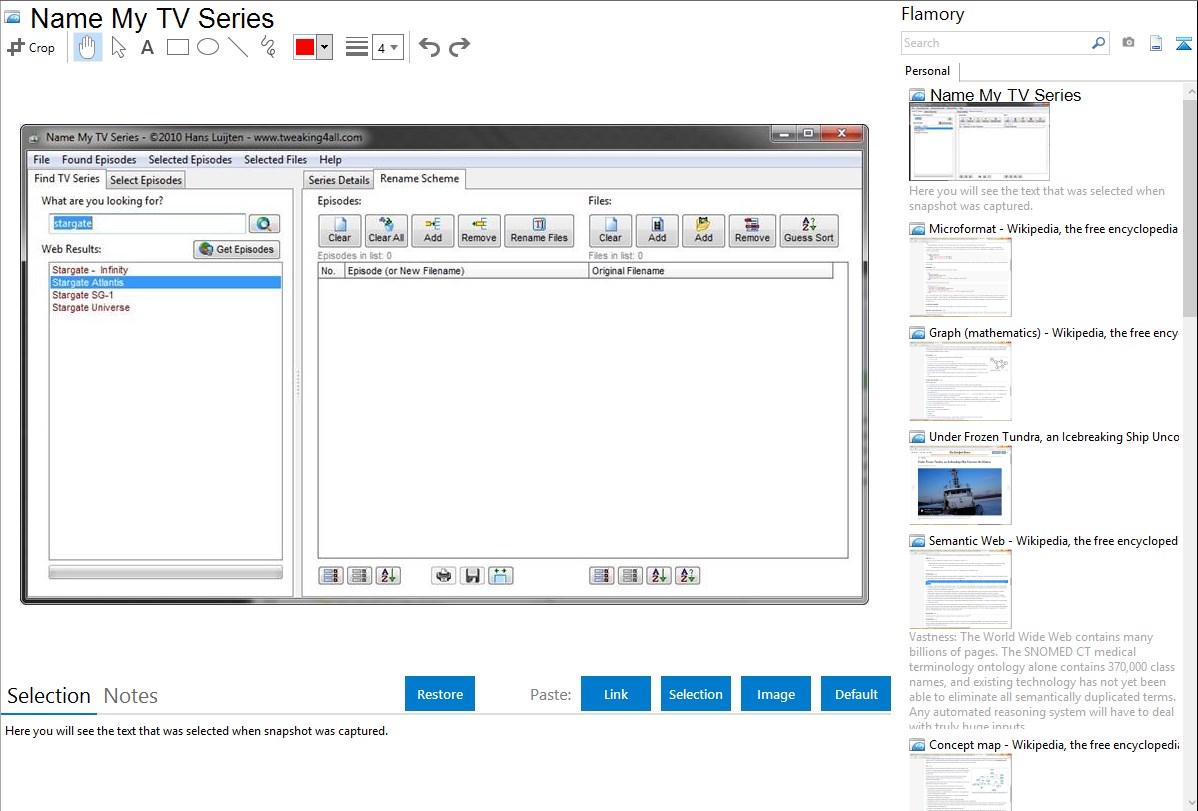The width and height of the screenshot is (1198, 811).
Task: Pick the freehand squiggle tool
Action: point(268,47)
